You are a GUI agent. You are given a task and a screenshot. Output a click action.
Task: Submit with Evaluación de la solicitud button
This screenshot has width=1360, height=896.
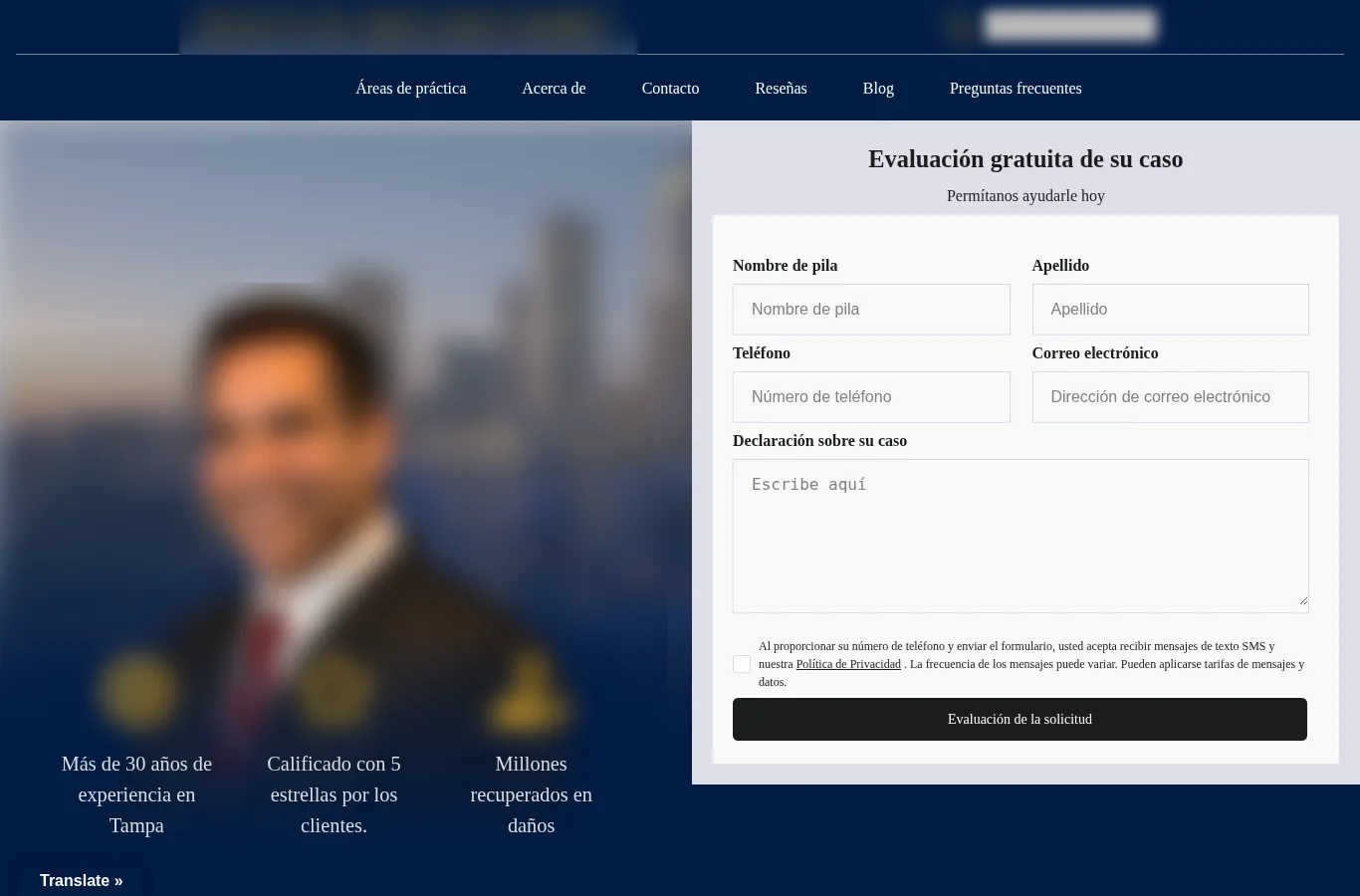coord(1020,719)
